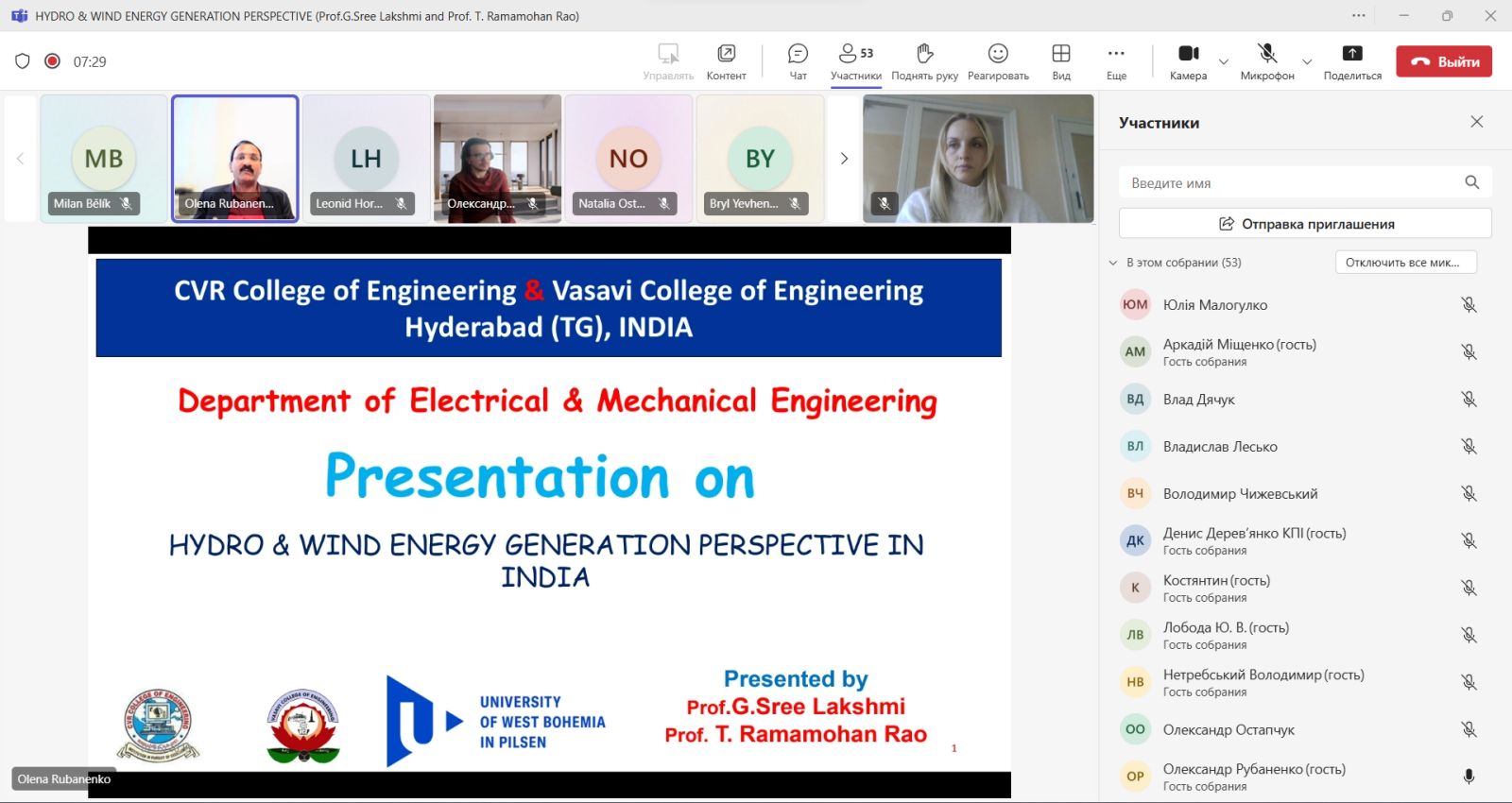Click the meeting timer 07:29

tap(90, 61)
